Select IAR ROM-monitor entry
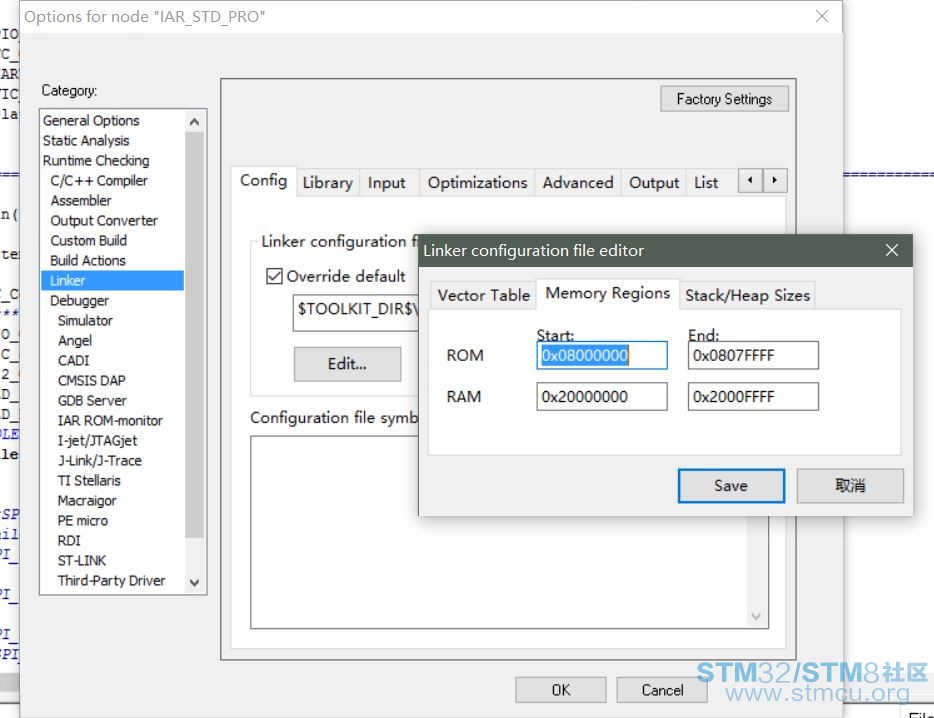This screenshot has height=718, width=934. tap(110, 421)
